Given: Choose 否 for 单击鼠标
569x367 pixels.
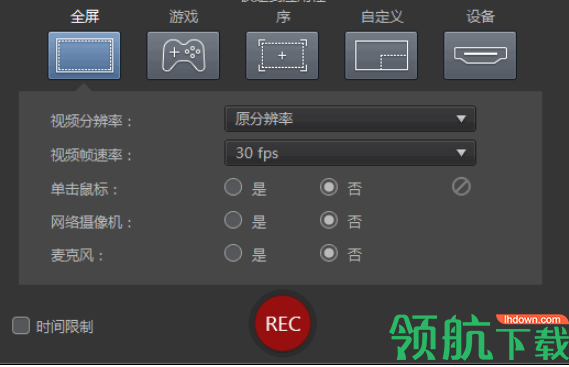Looking at the screenshot, I should (x=329, y=187).
